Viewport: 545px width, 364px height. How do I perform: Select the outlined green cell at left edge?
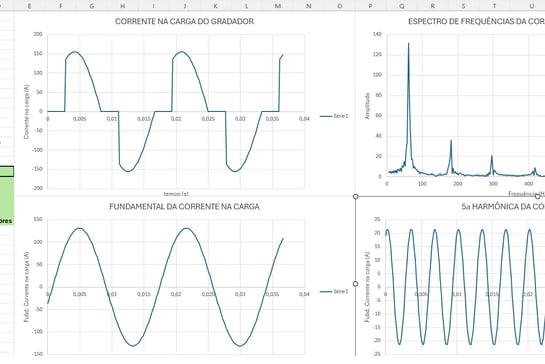[x=7, y=171]
